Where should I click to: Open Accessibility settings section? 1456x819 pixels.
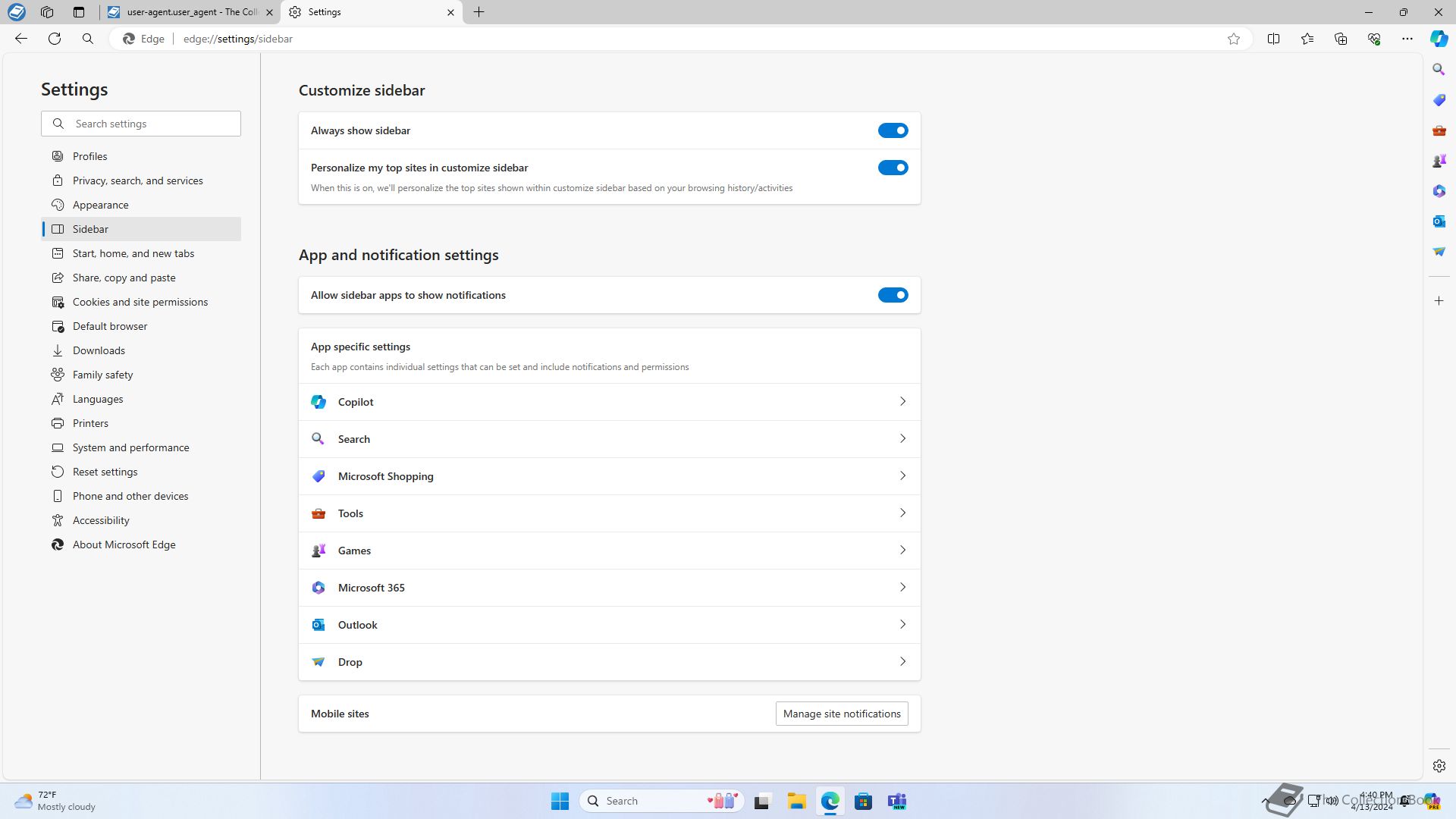(x=141, y=520)
